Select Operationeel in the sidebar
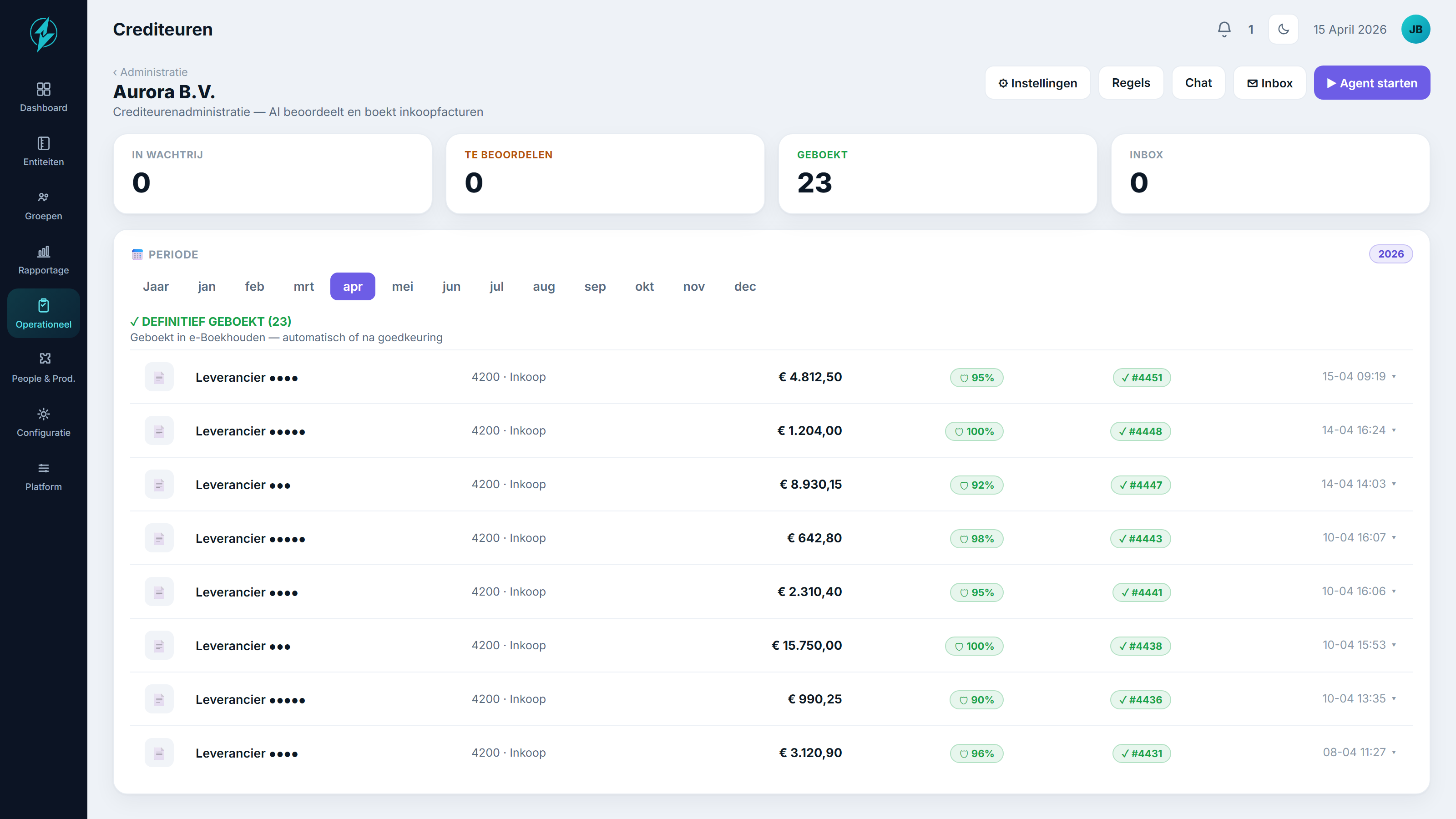 click(x=44, y=313)
